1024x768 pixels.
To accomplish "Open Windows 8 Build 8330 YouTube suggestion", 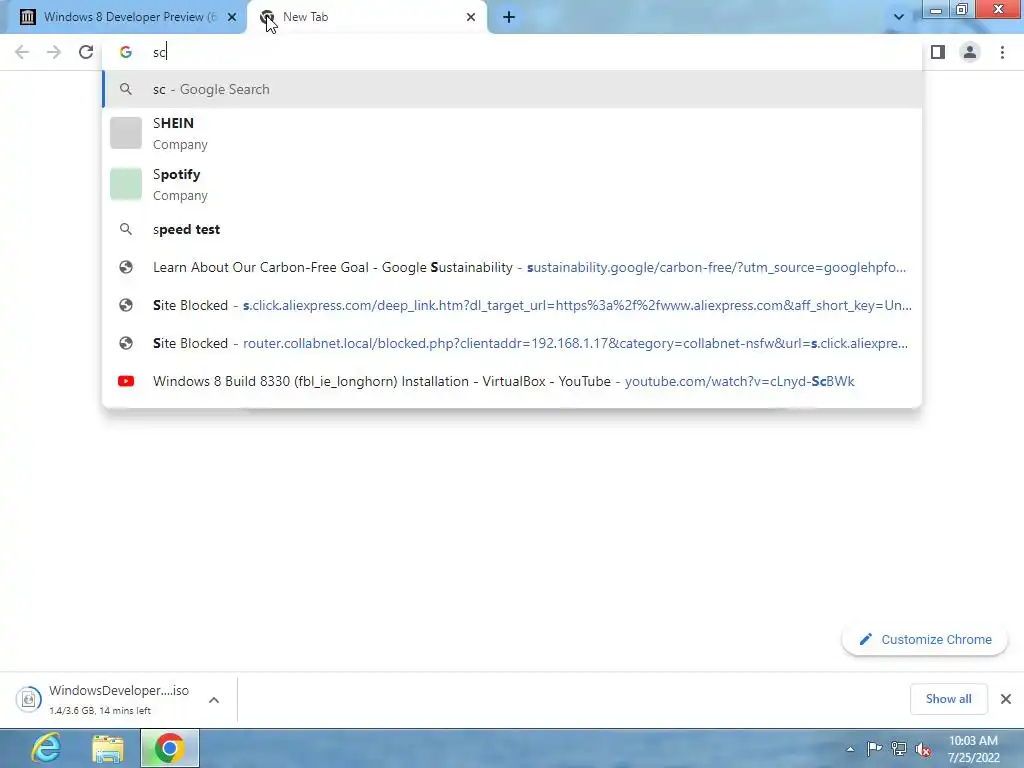I will [x=512, y=381].
